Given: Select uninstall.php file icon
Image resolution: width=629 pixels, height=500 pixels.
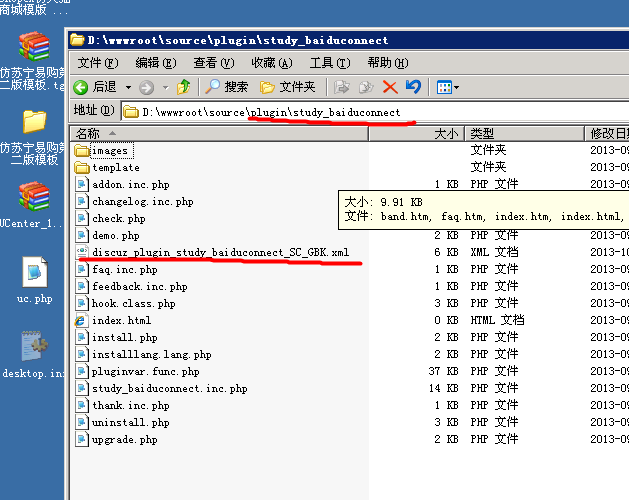Looking at the screenshot, I should pyautogui.click(x=82, y=422).
